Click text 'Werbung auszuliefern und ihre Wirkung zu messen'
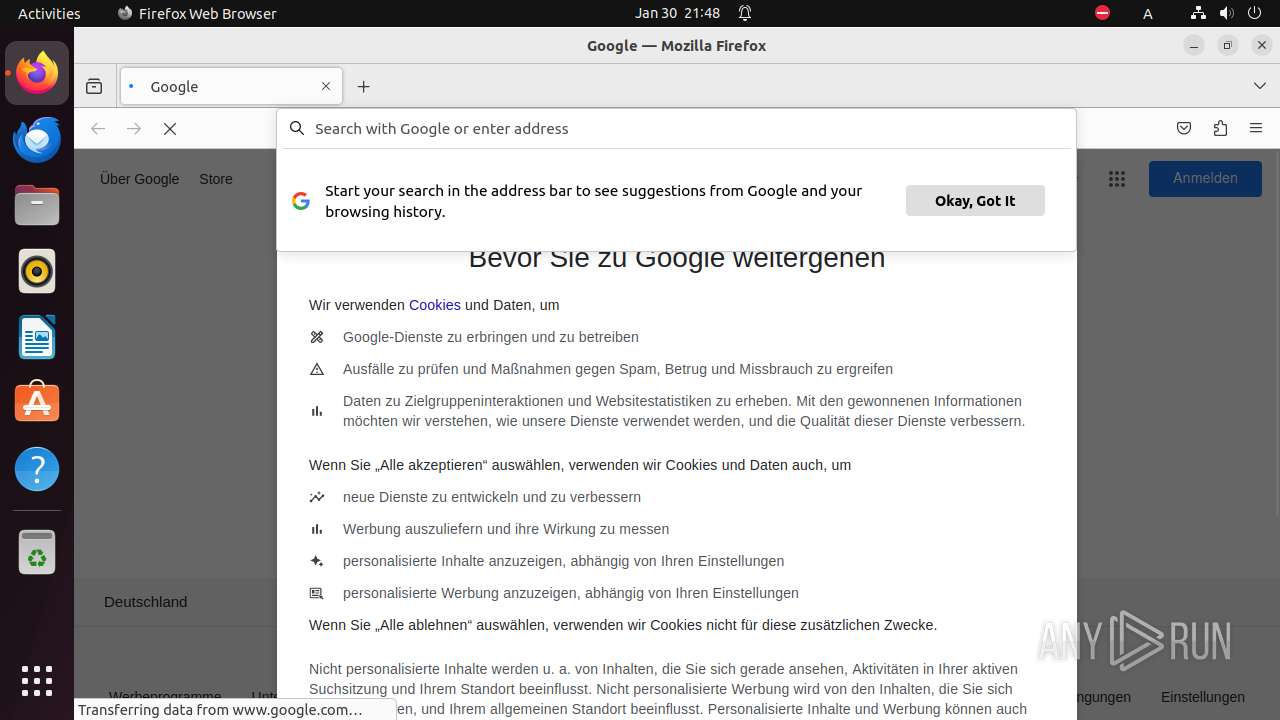 (x=506, y=529)
